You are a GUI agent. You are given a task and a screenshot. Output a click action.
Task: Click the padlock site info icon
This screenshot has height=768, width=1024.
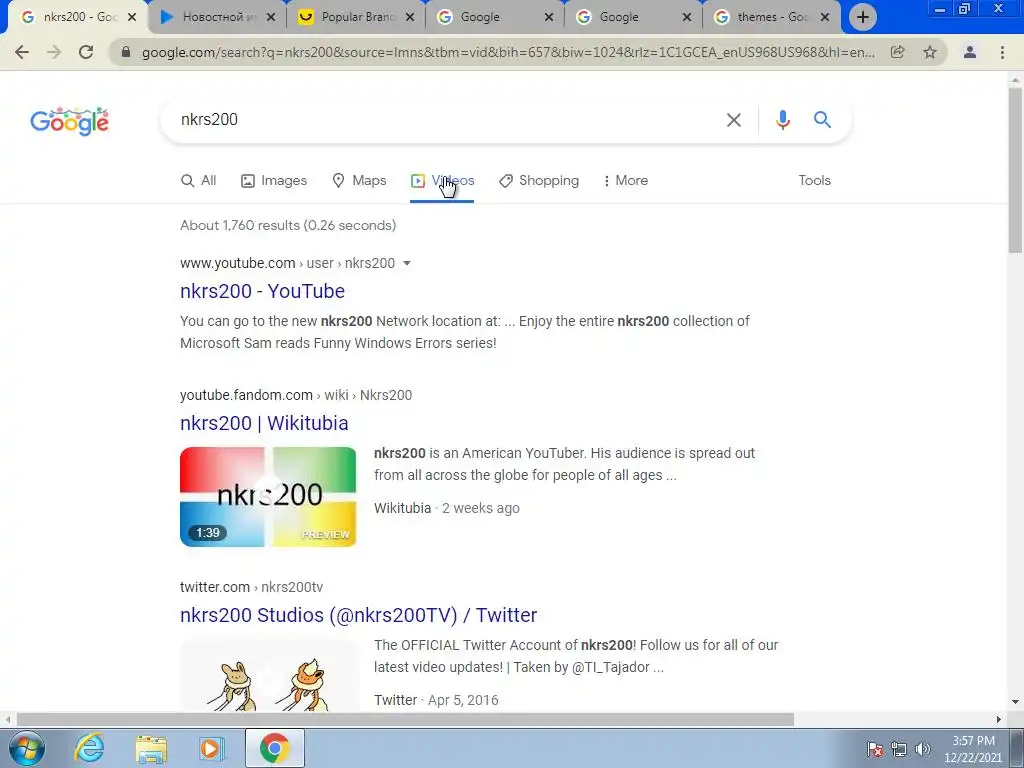[126, 52]
